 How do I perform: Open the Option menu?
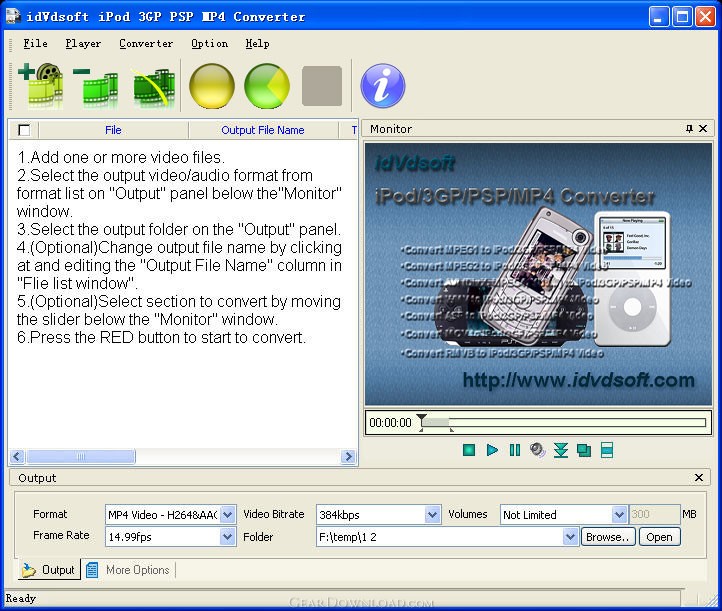210,44
